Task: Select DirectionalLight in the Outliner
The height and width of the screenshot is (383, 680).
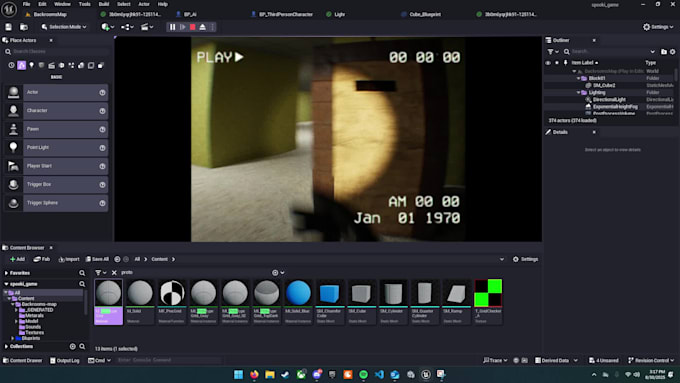Action: tap(609, 100)
